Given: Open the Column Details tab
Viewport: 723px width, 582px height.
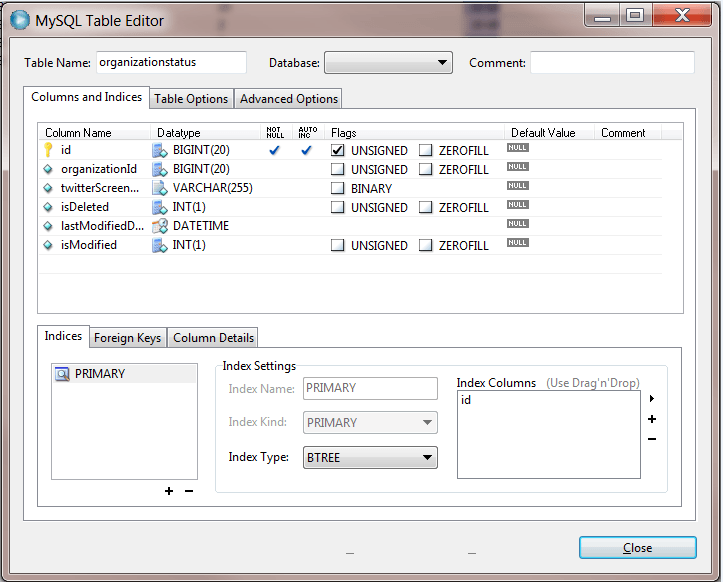Looking at the screenshot, I should 213,338.
